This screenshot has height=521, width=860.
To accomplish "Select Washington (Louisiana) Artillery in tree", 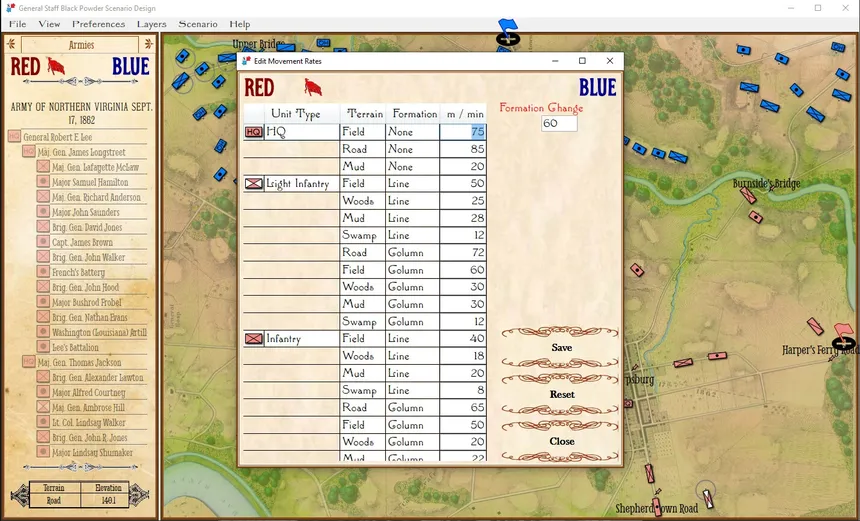I will point(99,332).
